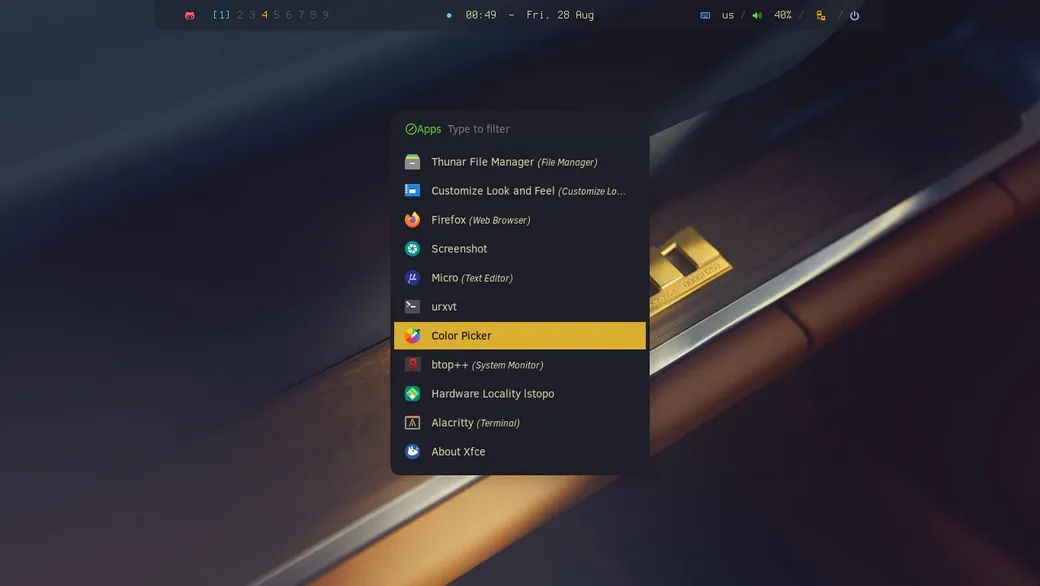Click the 'About Xfce' entry text
Image resolution: width=1040 pixels, height=586 pixels.
coord(458,451)
